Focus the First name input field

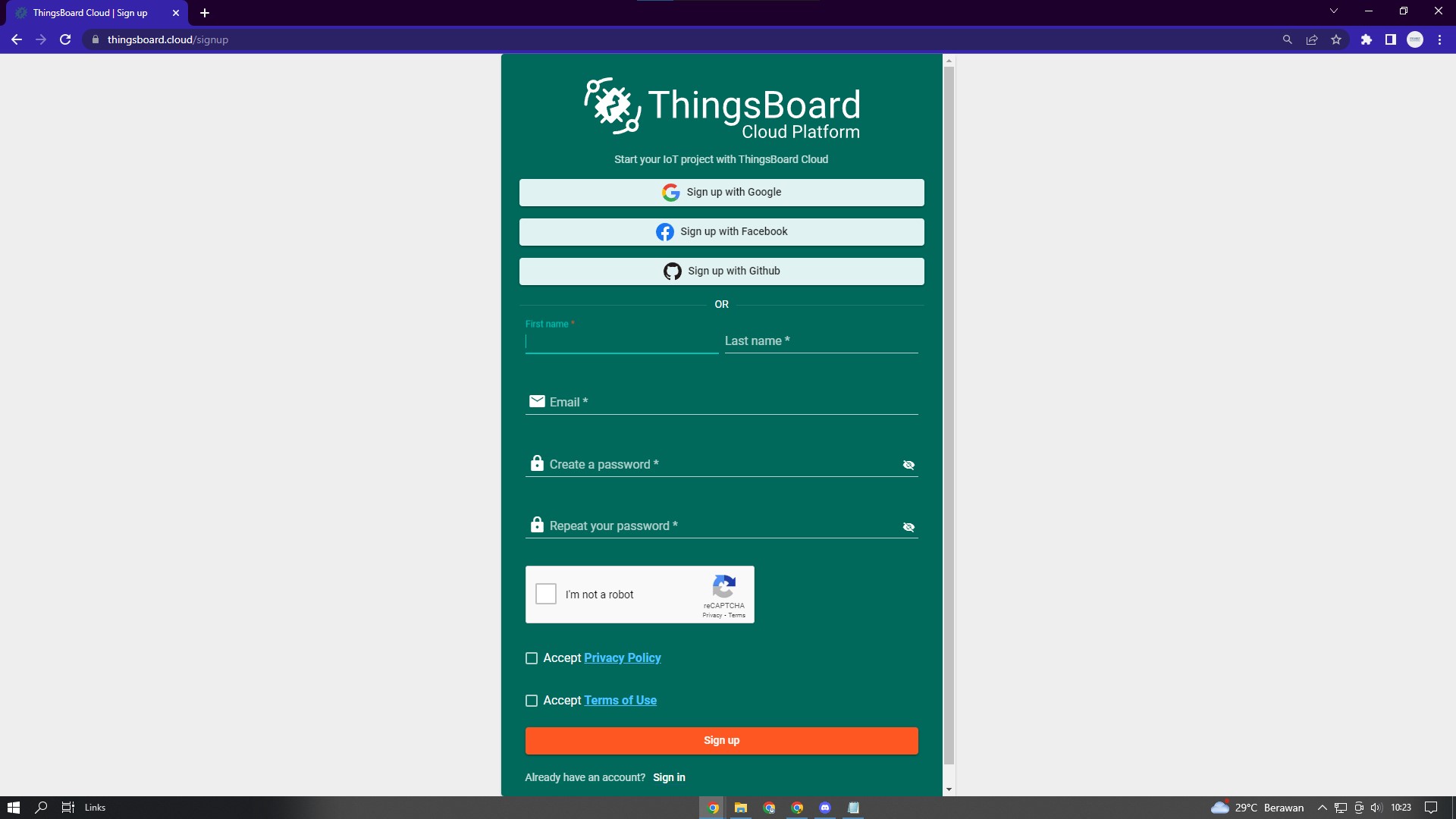(x=622, y=342)
